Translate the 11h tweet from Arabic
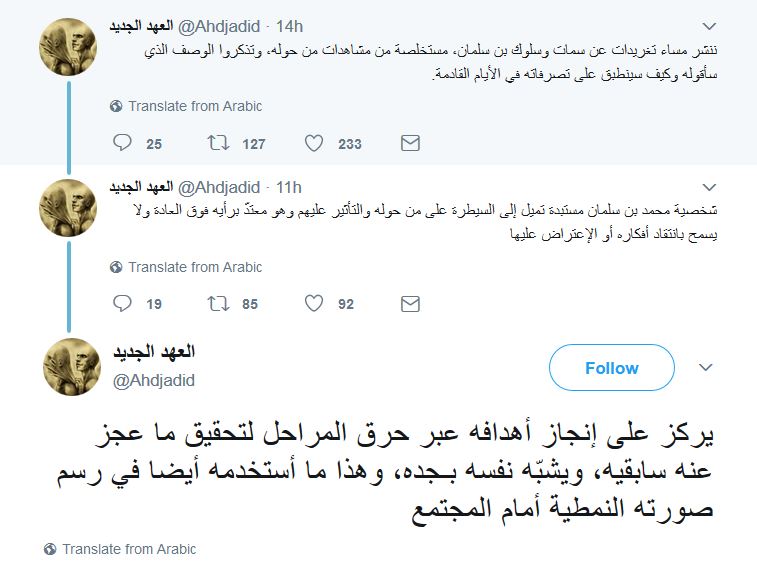 [x=194, y=267]
